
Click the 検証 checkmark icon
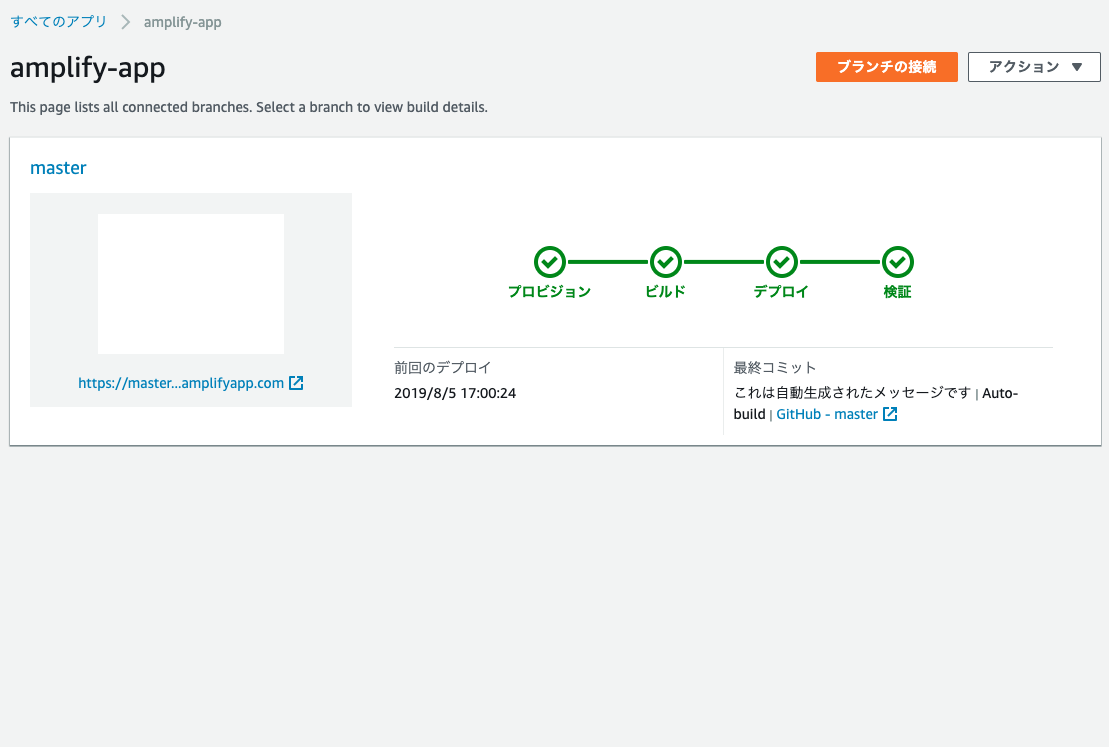(x=898, y=262)
